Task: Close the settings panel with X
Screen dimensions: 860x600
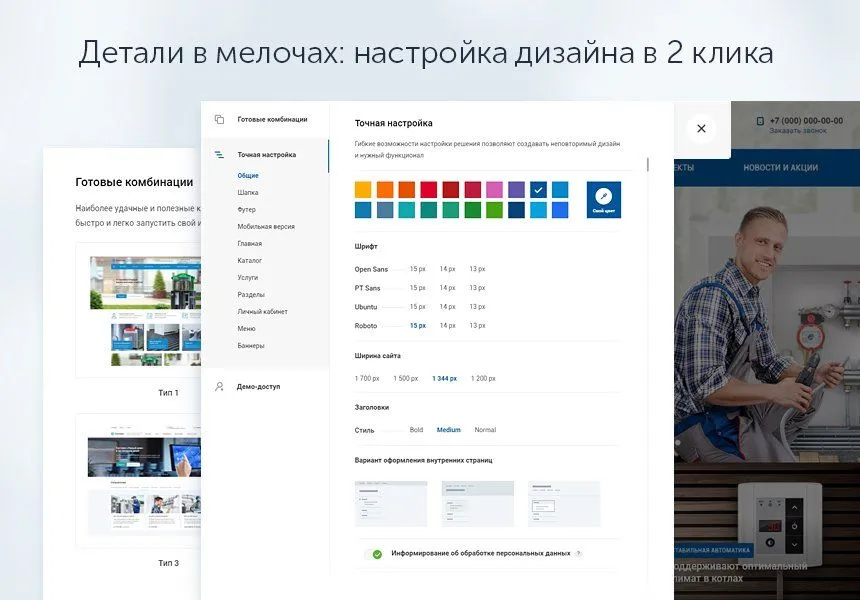Action: tap(701, 128)
